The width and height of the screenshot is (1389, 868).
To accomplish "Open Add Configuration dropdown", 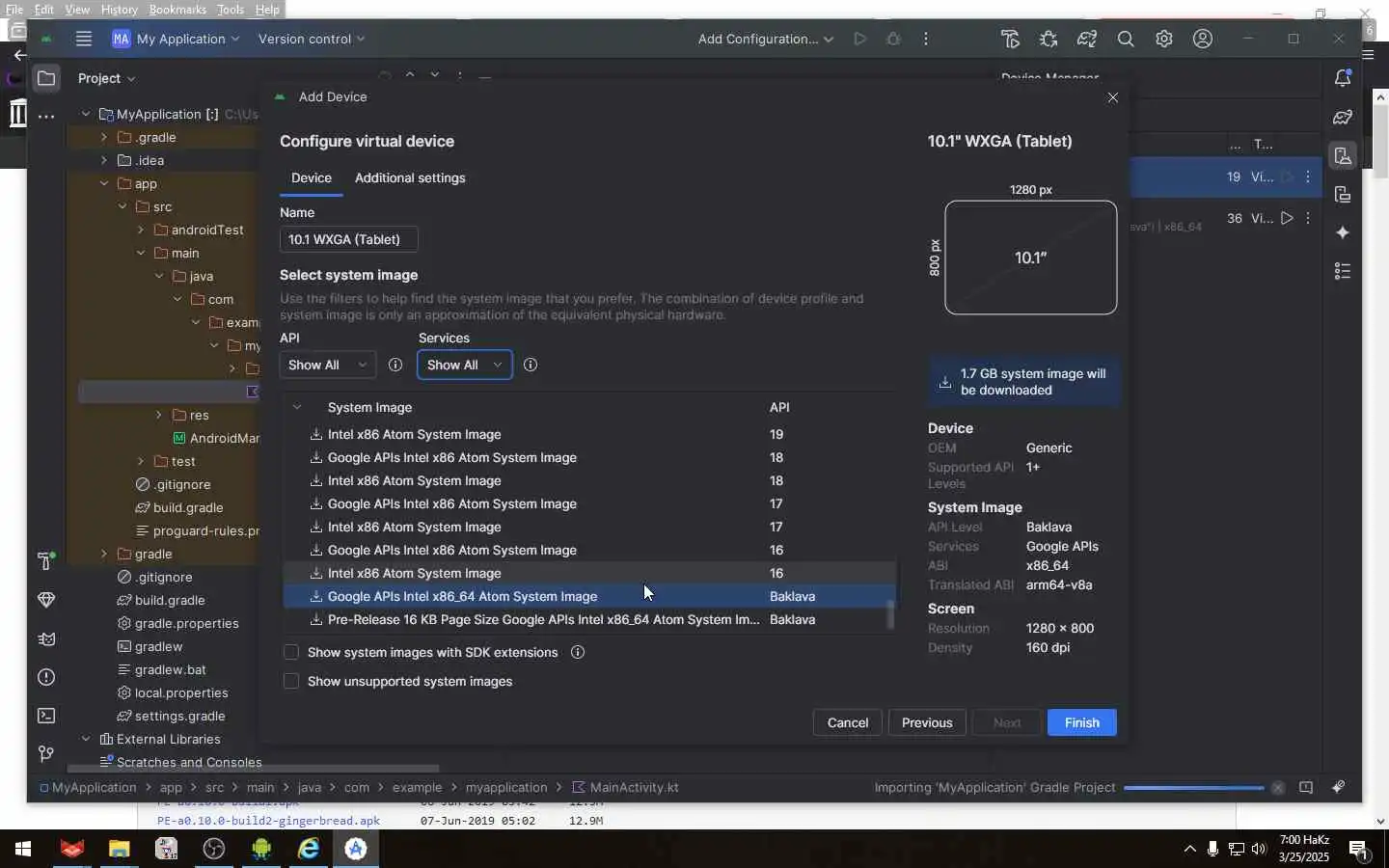I will tap(765, 39).
